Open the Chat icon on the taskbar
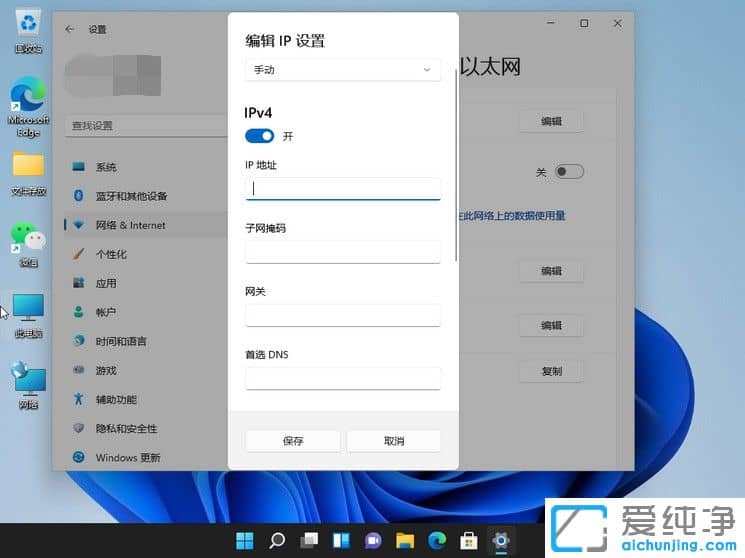This screenshot has width=745, height=558. point(373,540)
